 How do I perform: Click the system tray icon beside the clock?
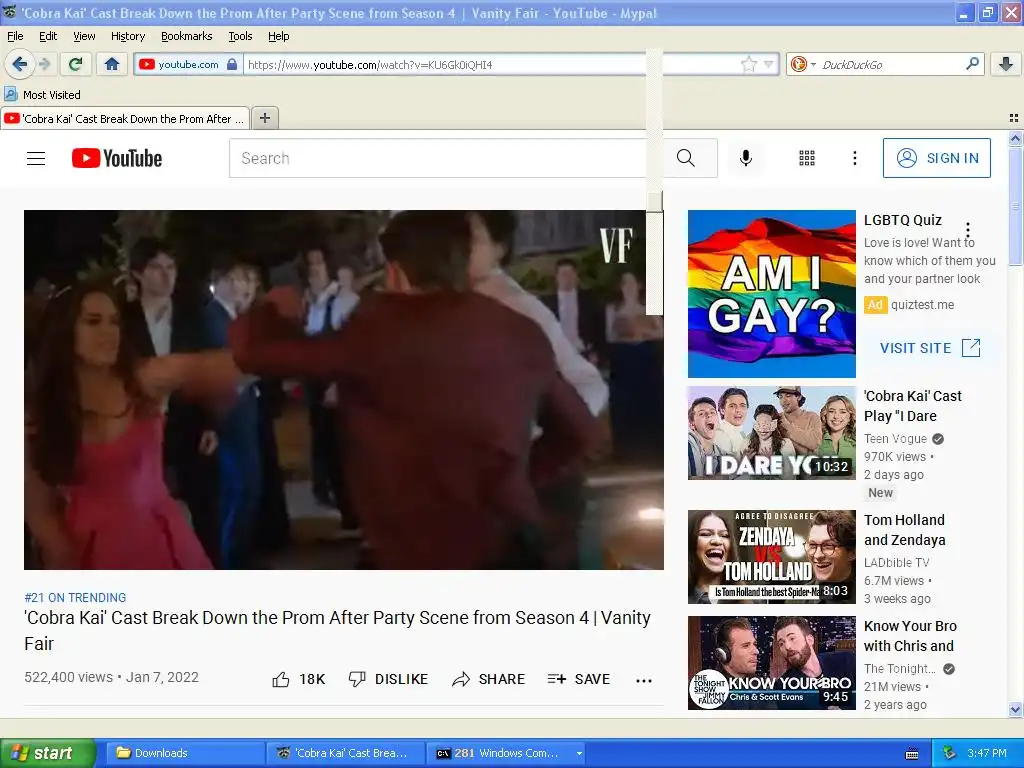click(x=950, y=753)
